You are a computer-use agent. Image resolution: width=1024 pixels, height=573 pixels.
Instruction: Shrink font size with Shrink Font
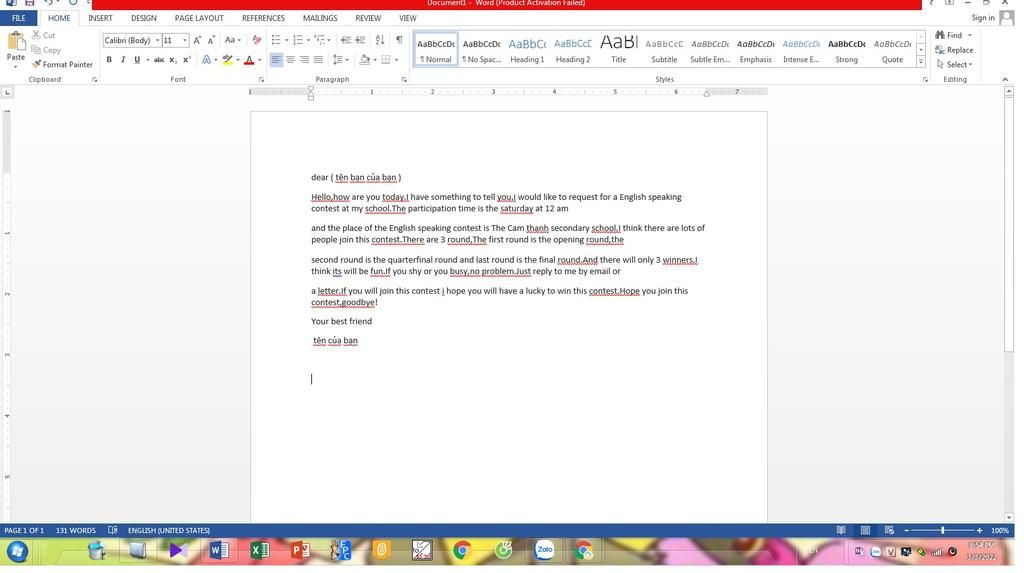tap(211, 40)
